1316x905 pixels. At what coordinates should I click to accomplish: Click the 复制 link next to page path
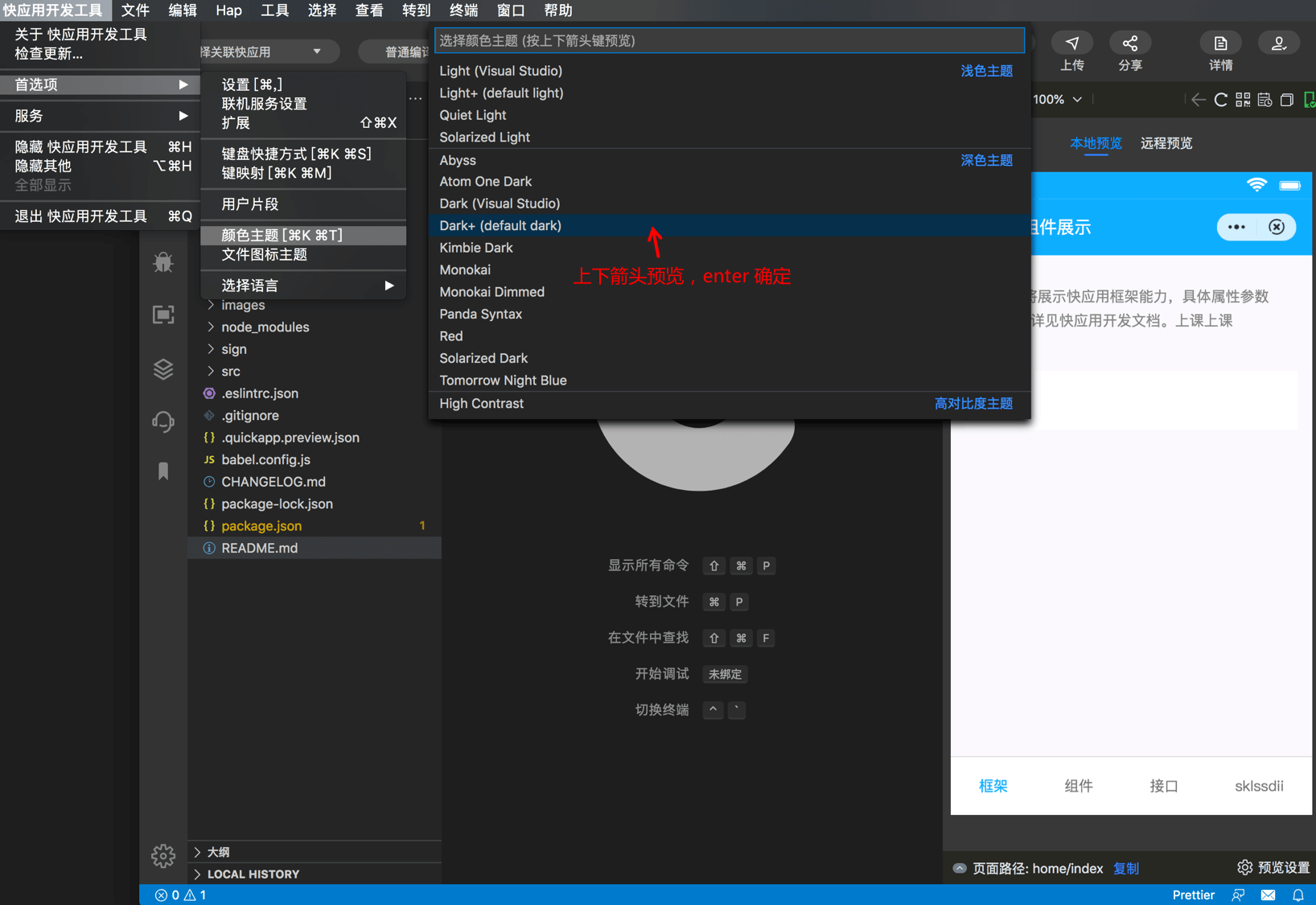coord(1126,869)
